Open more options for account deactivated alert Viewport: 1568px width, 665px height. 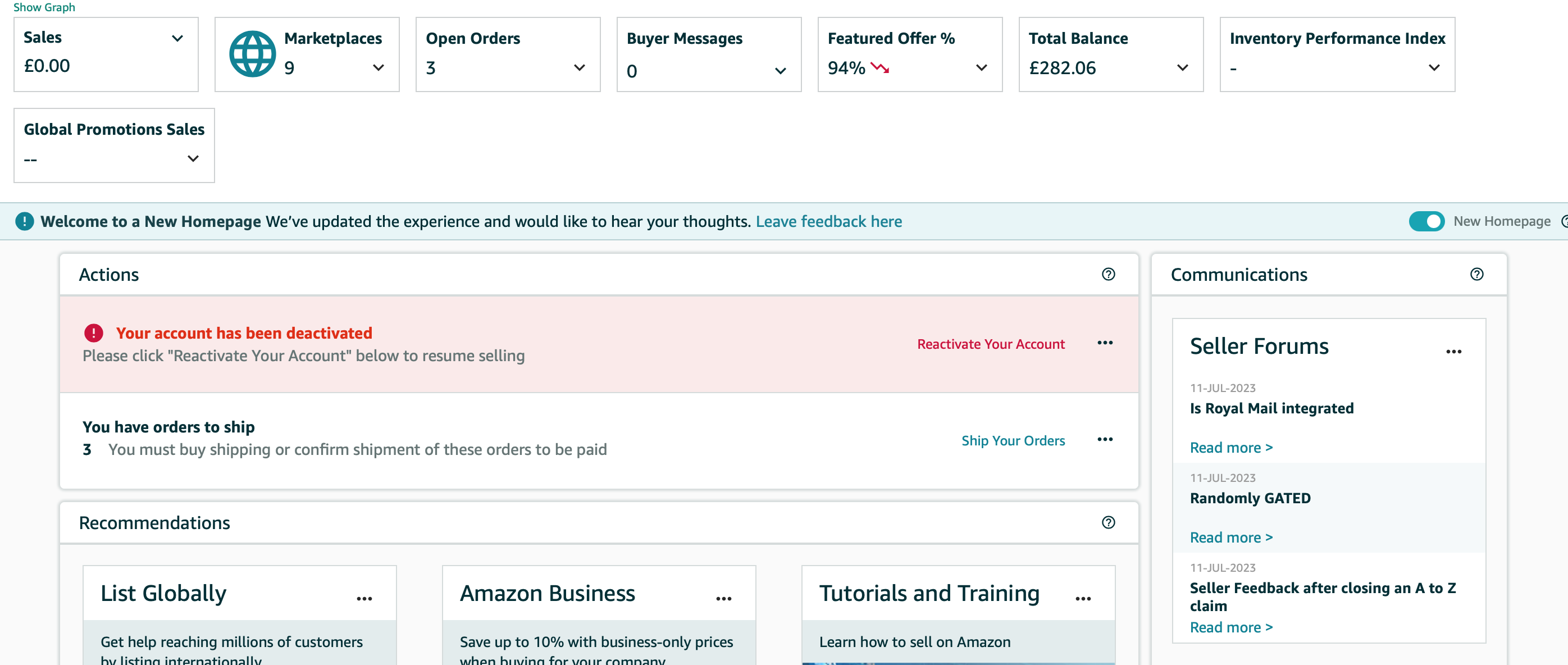[x=1105, y=343]
